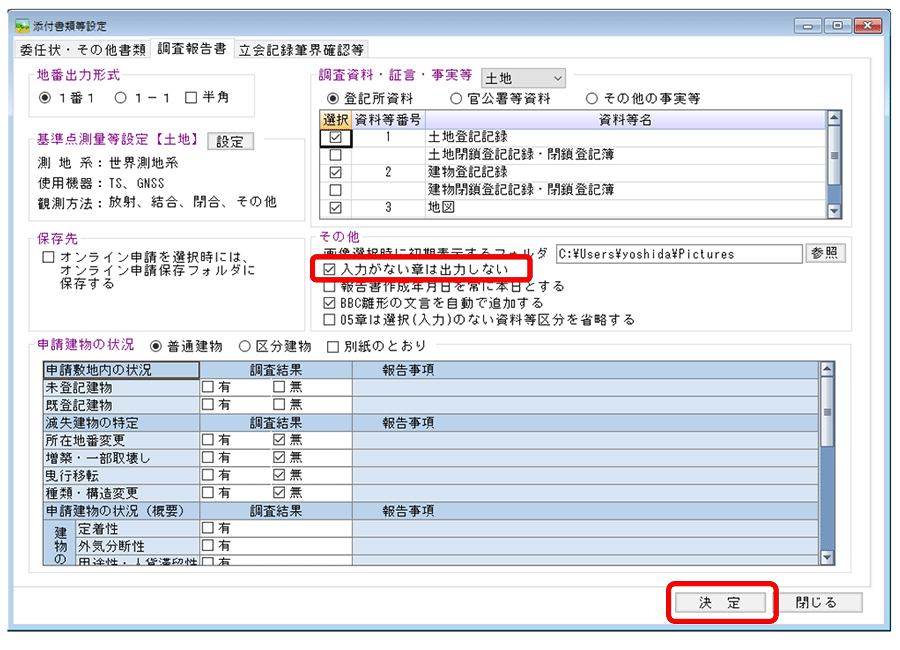Tick the オンライン申請 save folder checkbox
Viewport: 900px width, 650px height.
(48, 257)
